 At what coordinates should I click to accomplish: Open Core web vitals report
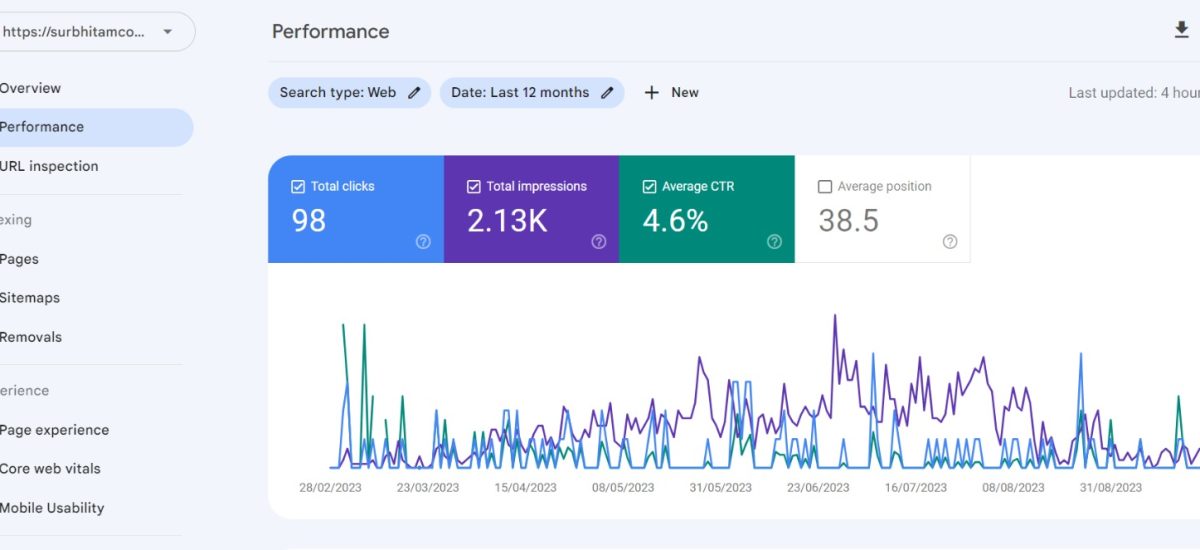(x=50, y=468)
